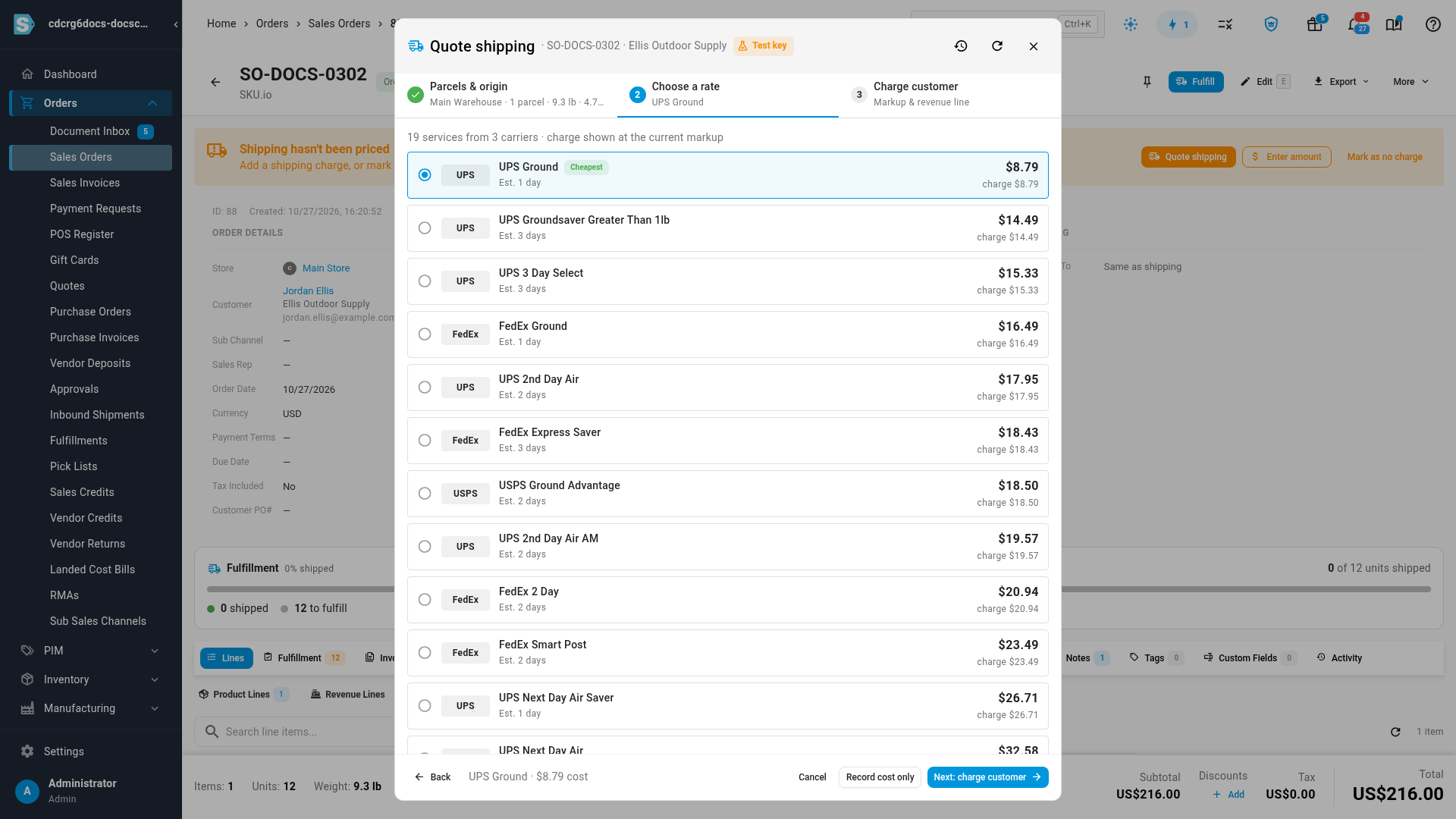Click Next: charge customer button
This screenshot has width=1456, height=819.
987,777
